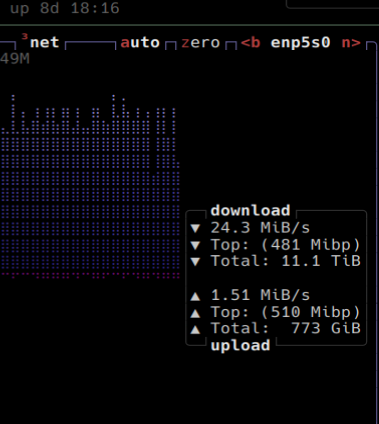Select previous network interface with <b
This screenshot has width=379, height=424.
(250, 43)
